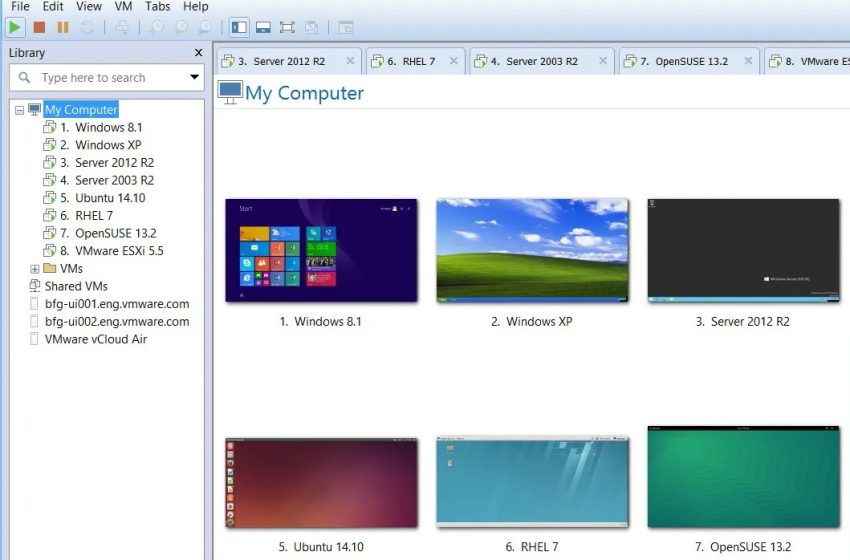Click the server icon beside VMware vCloud Air
Viewport: 850px width, 560px height.
(34, 339)
